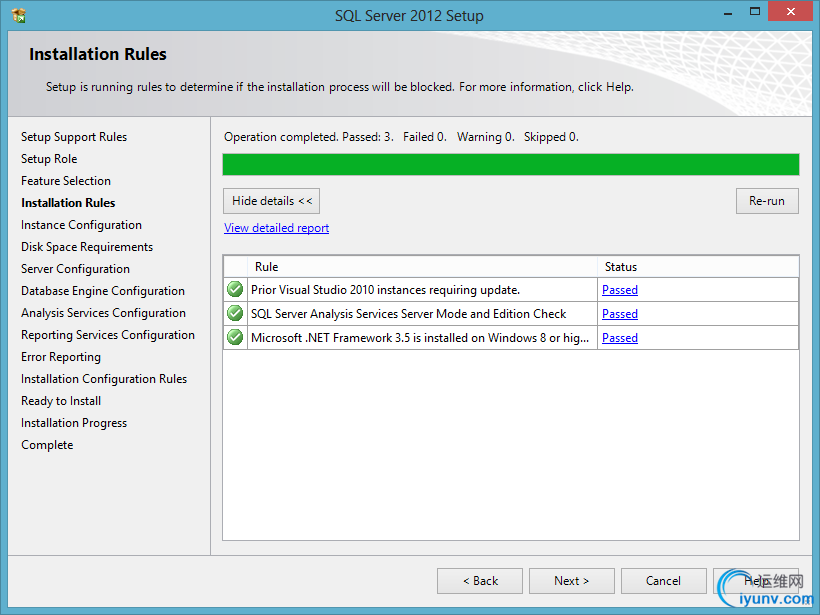Select Analysis Services Configuration step

click(103, 313)
